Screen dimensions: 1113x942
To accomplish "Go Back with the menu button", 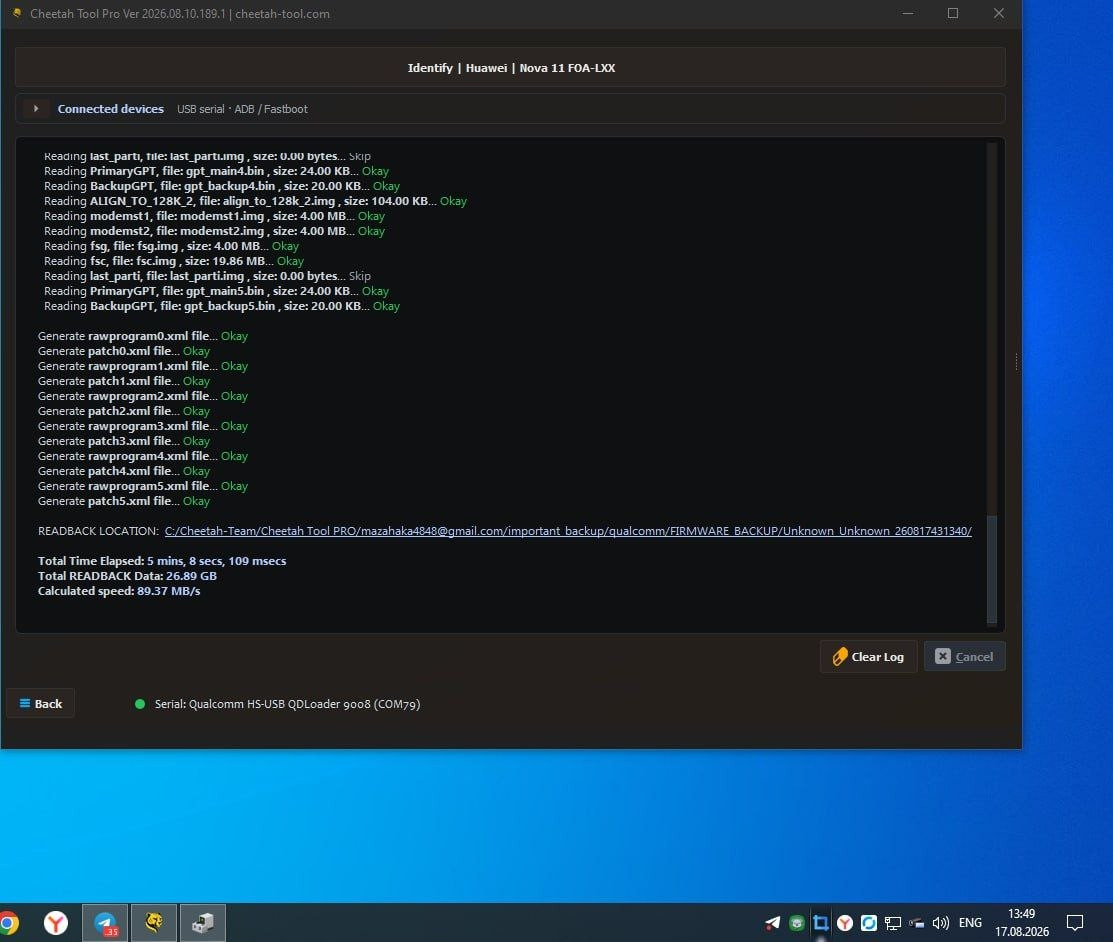I will tap(40, 703).
